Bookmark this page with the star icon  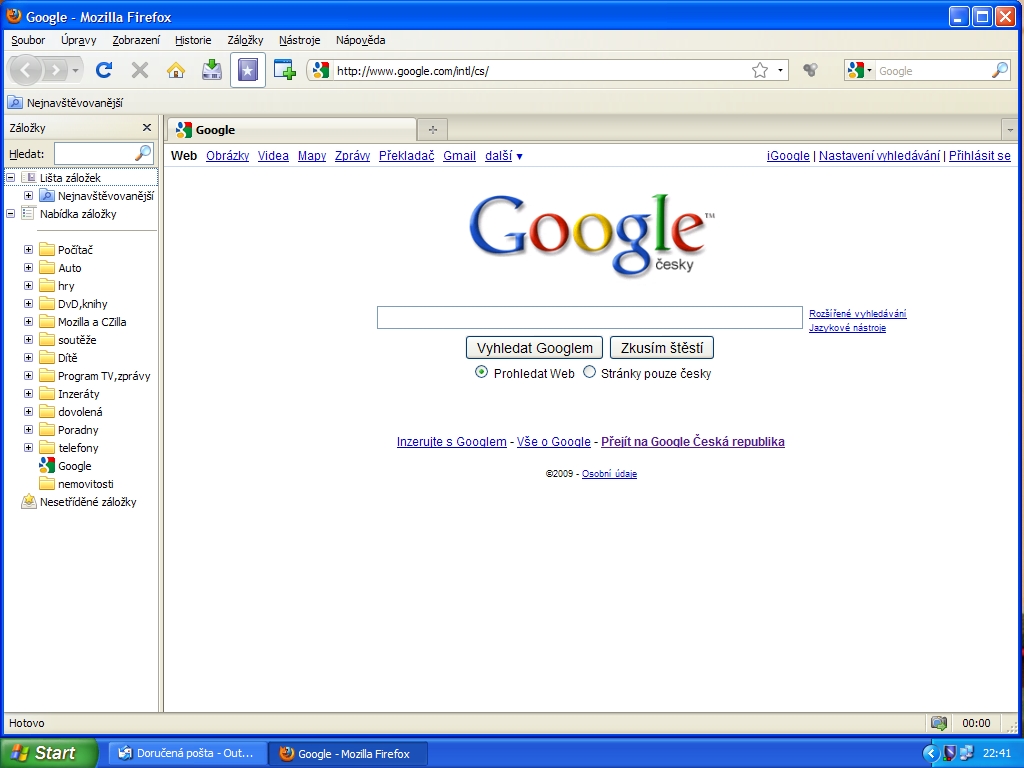760,71
